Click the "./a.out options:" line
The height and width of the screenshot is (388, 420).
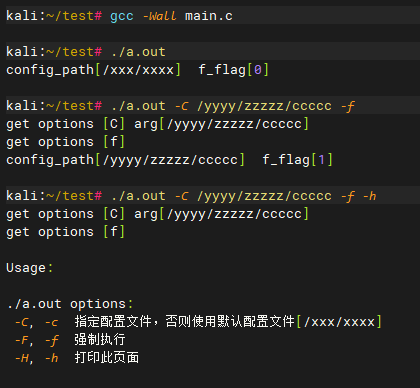[70, 304]
